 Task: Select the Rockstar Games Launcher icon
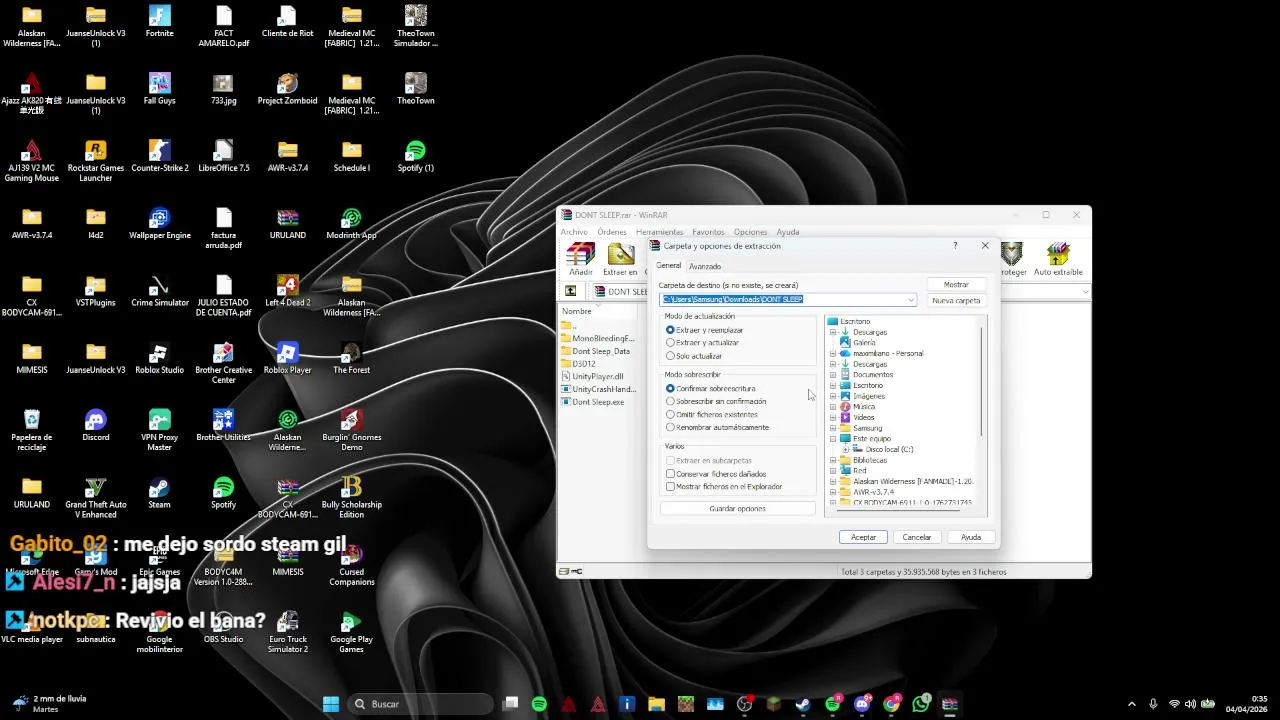pyautogui.click(x=96, y=161)
